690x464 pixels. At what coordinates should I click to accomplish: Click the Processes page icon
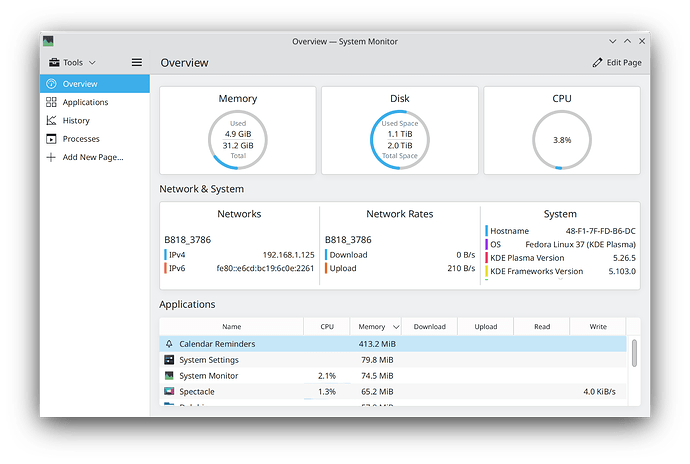(51, 139)
